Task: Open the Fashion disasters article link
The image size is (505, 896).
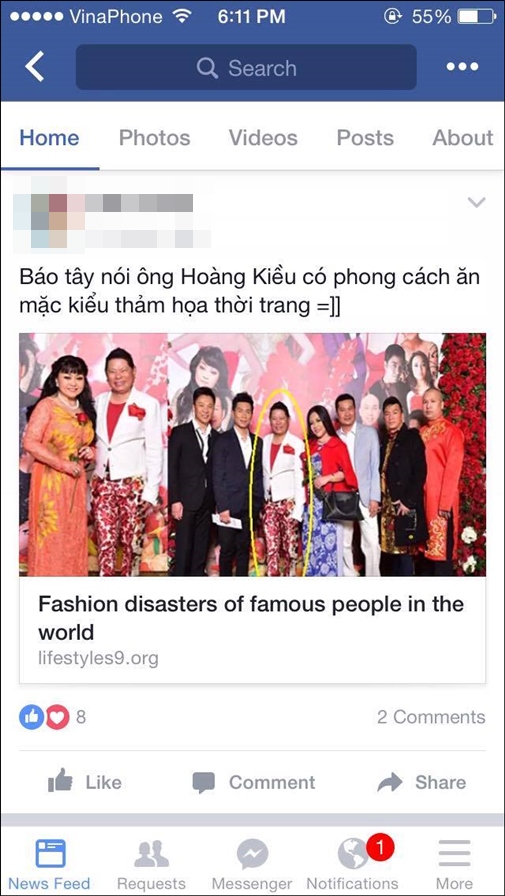Action: pos(251,618)
